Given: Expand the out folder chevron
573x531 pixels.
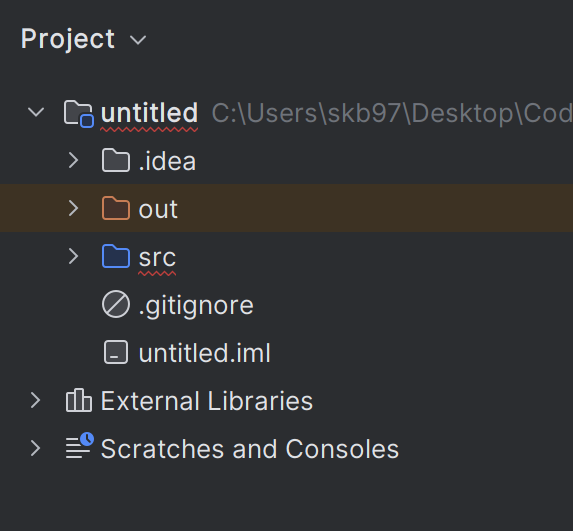Looking at the screenshot, I should click(x=73, y=208).
